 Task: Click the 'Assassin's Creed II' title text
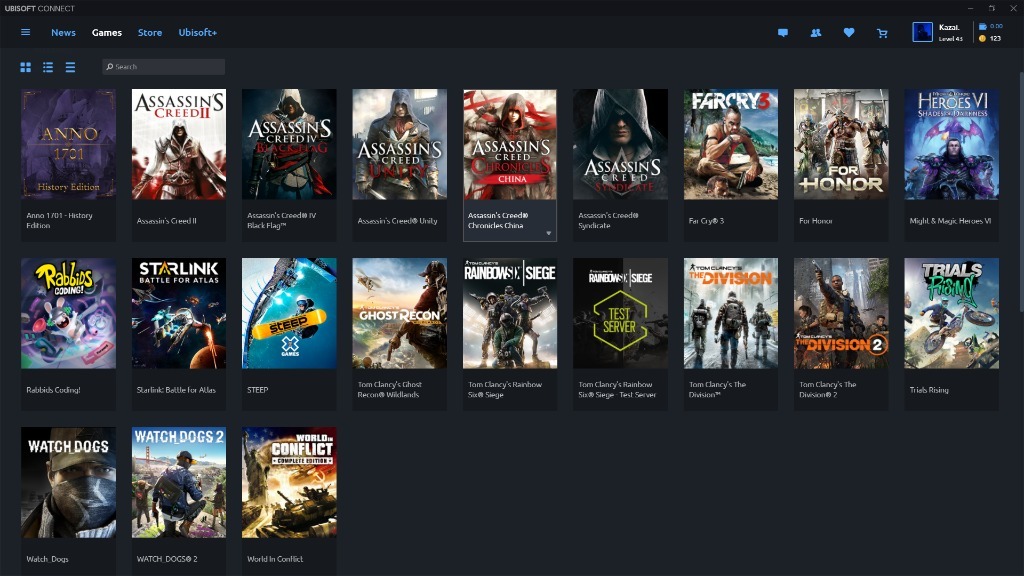167,221
